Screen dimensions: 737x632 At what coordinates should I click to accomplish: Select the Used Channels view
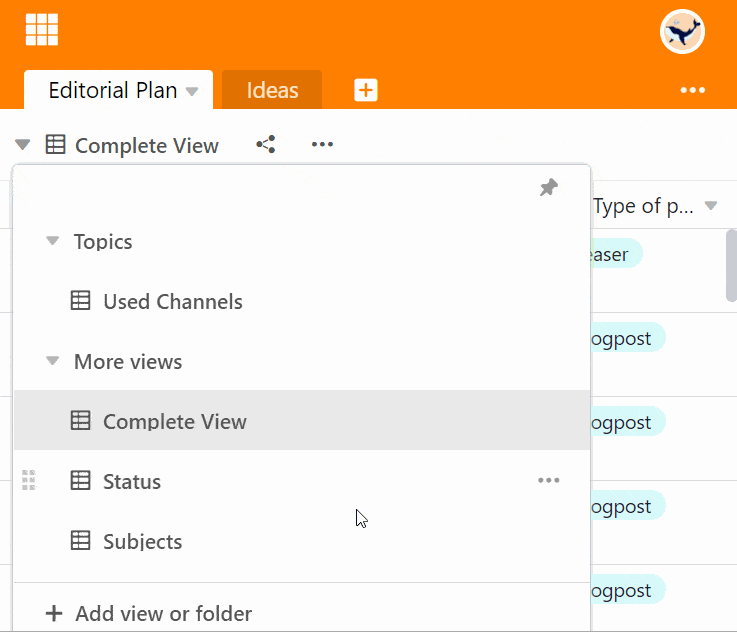tap(172, 302)
